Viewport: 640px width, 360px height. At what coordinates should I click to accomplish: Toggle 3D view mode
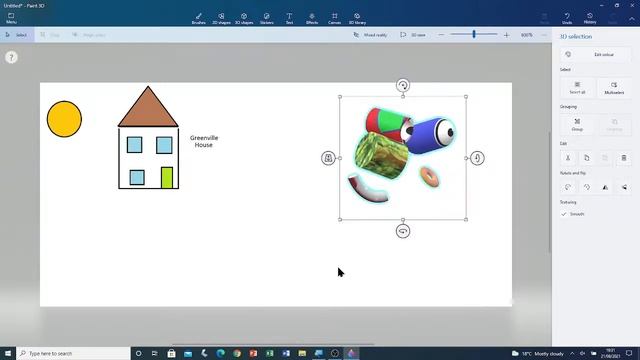[x=413, y=35]
